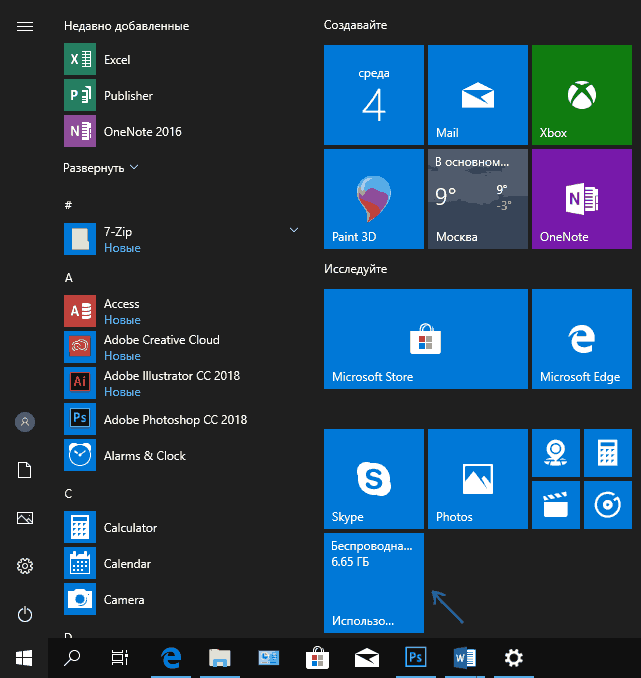This screenshot has height=678, width=641.
Task: Open the Groove Music small tile
Action: (x=608, y=505)
